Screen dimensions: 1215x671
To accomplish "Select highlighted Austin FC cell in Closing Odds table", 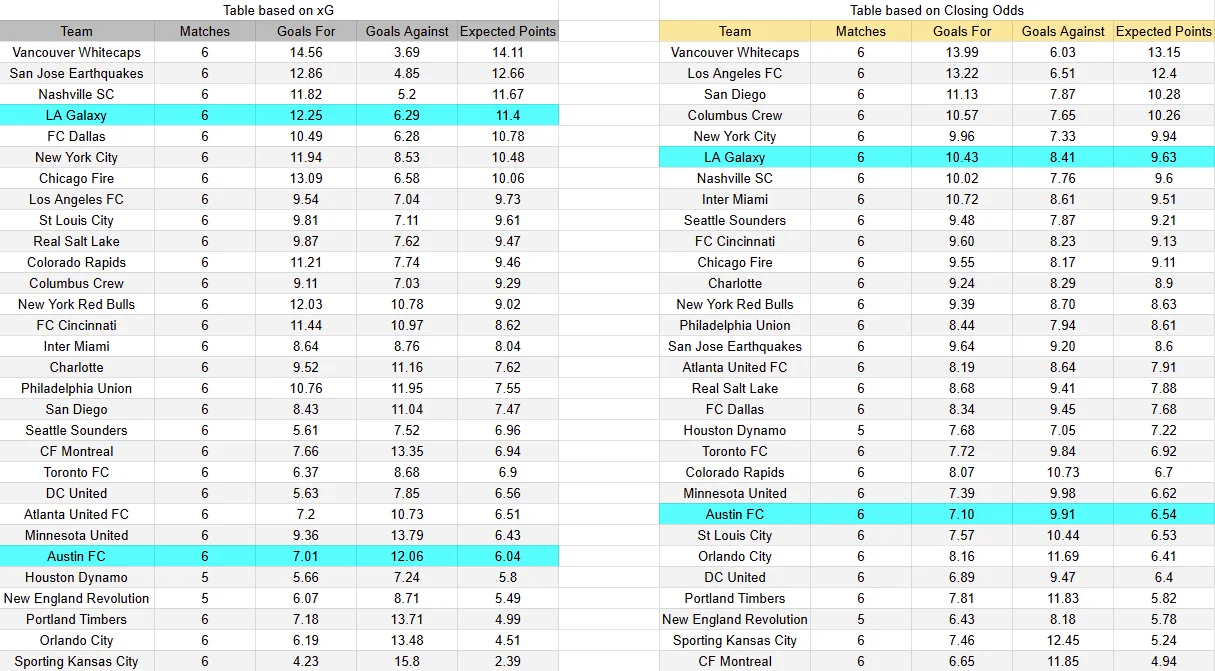I will (734, 514).
